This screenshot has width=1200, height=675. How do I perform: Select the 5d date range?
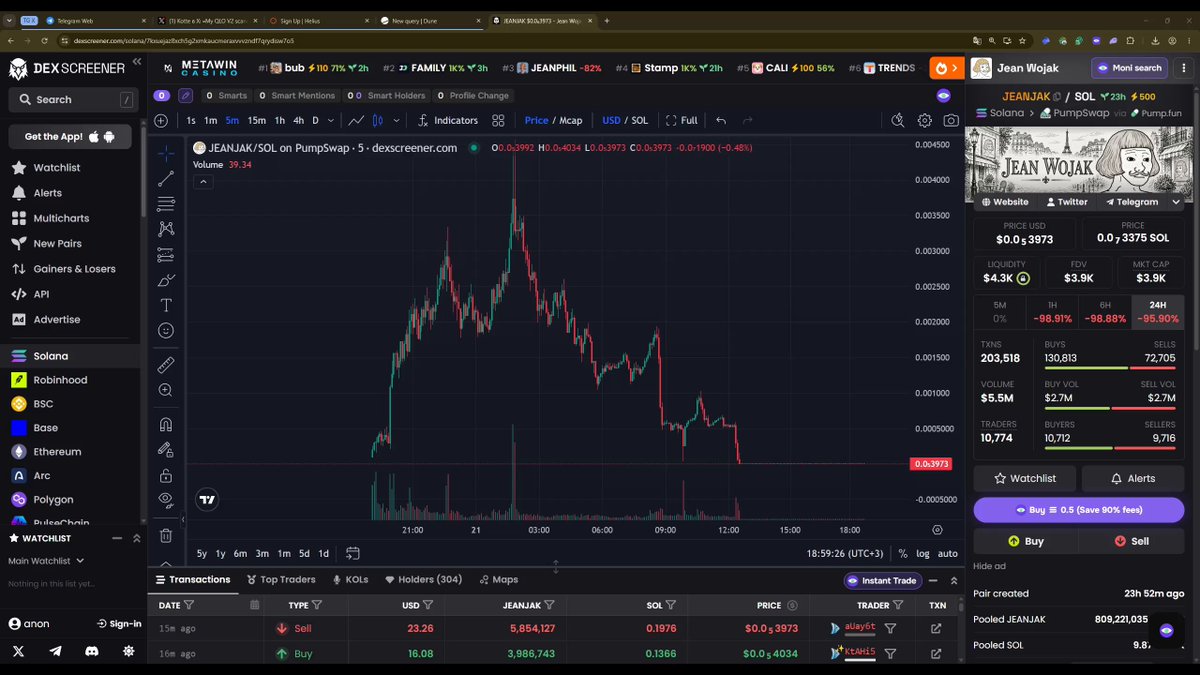(304, 553)
